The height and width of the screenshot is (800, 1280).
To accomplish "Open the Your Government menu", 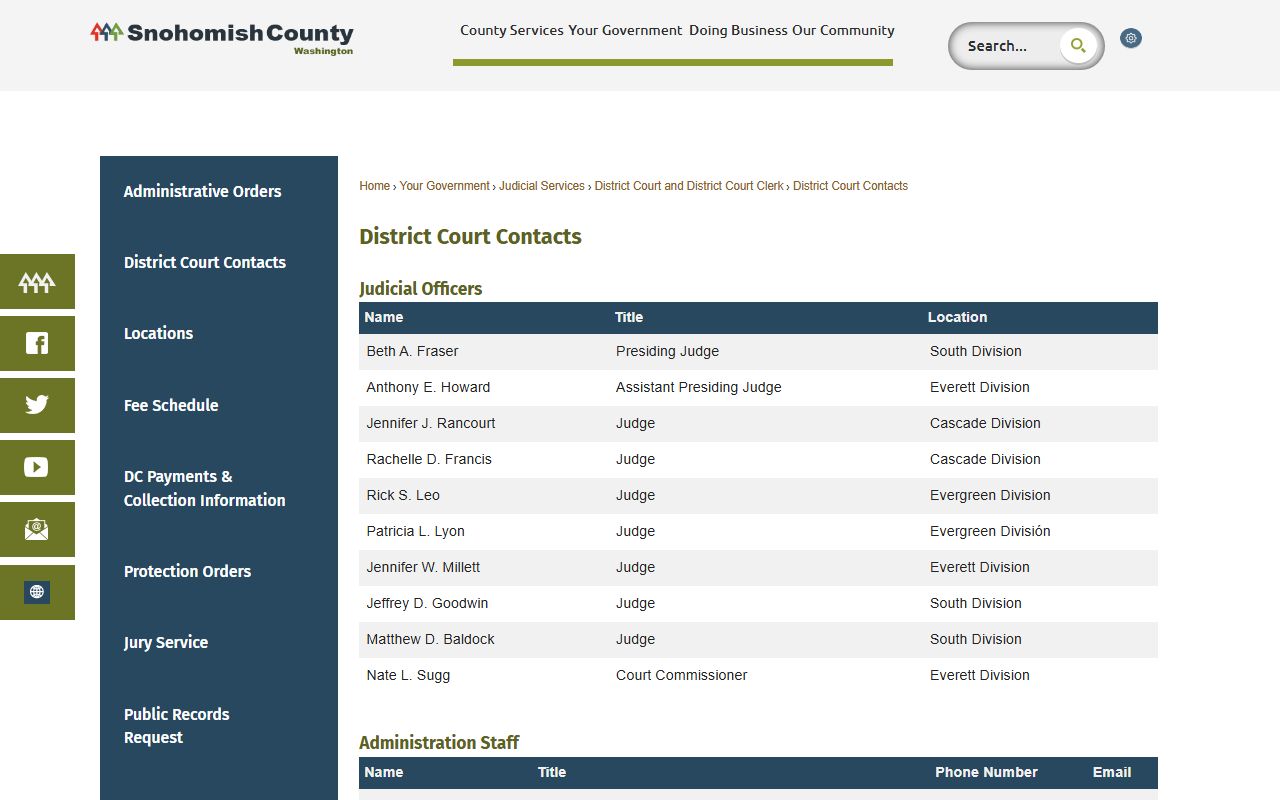I will coord(625,30).
